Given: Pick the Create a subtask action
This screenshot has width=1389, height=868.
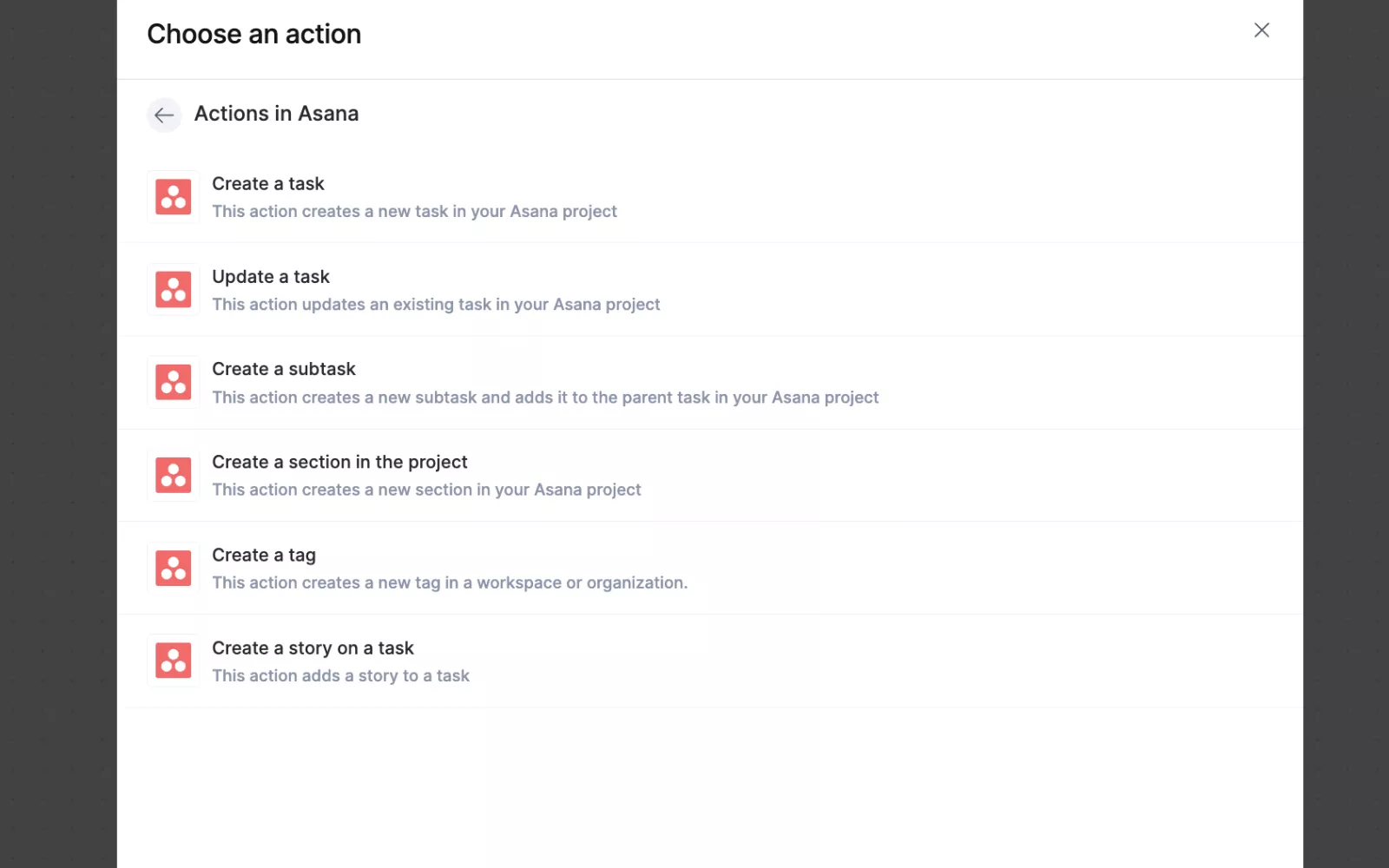Looking at the screenshot, I should (284, 370).
